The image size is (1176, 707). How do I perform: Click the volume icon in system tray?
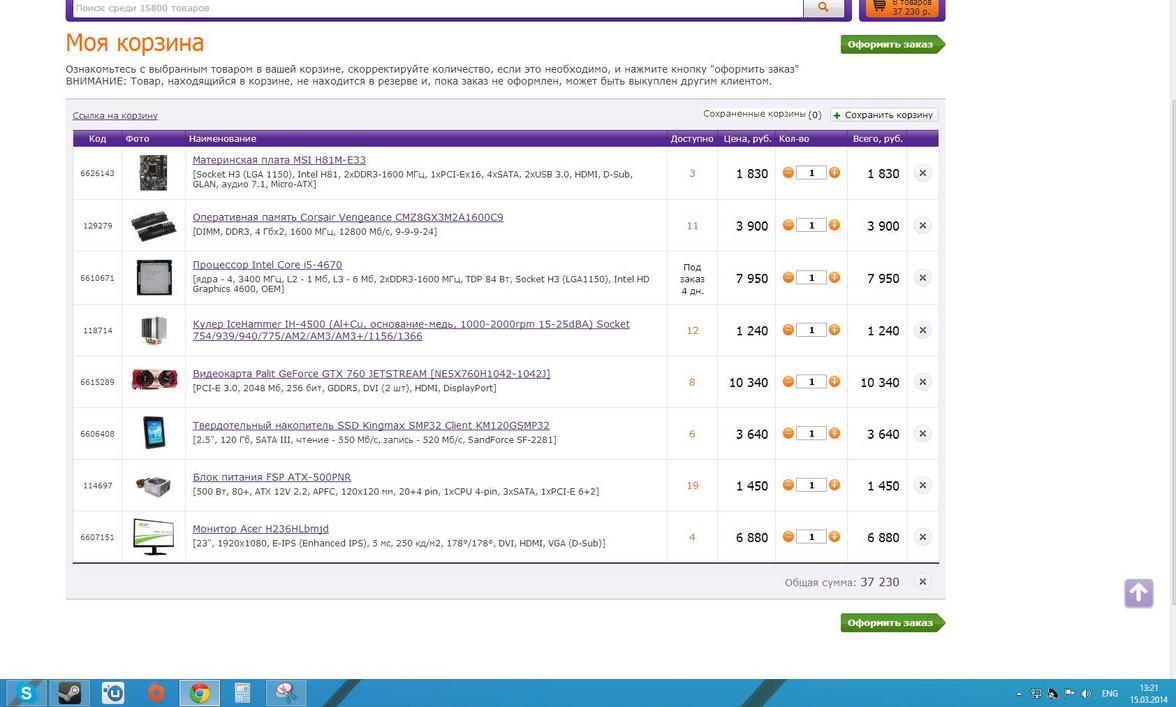click(x=1085, y=694)
